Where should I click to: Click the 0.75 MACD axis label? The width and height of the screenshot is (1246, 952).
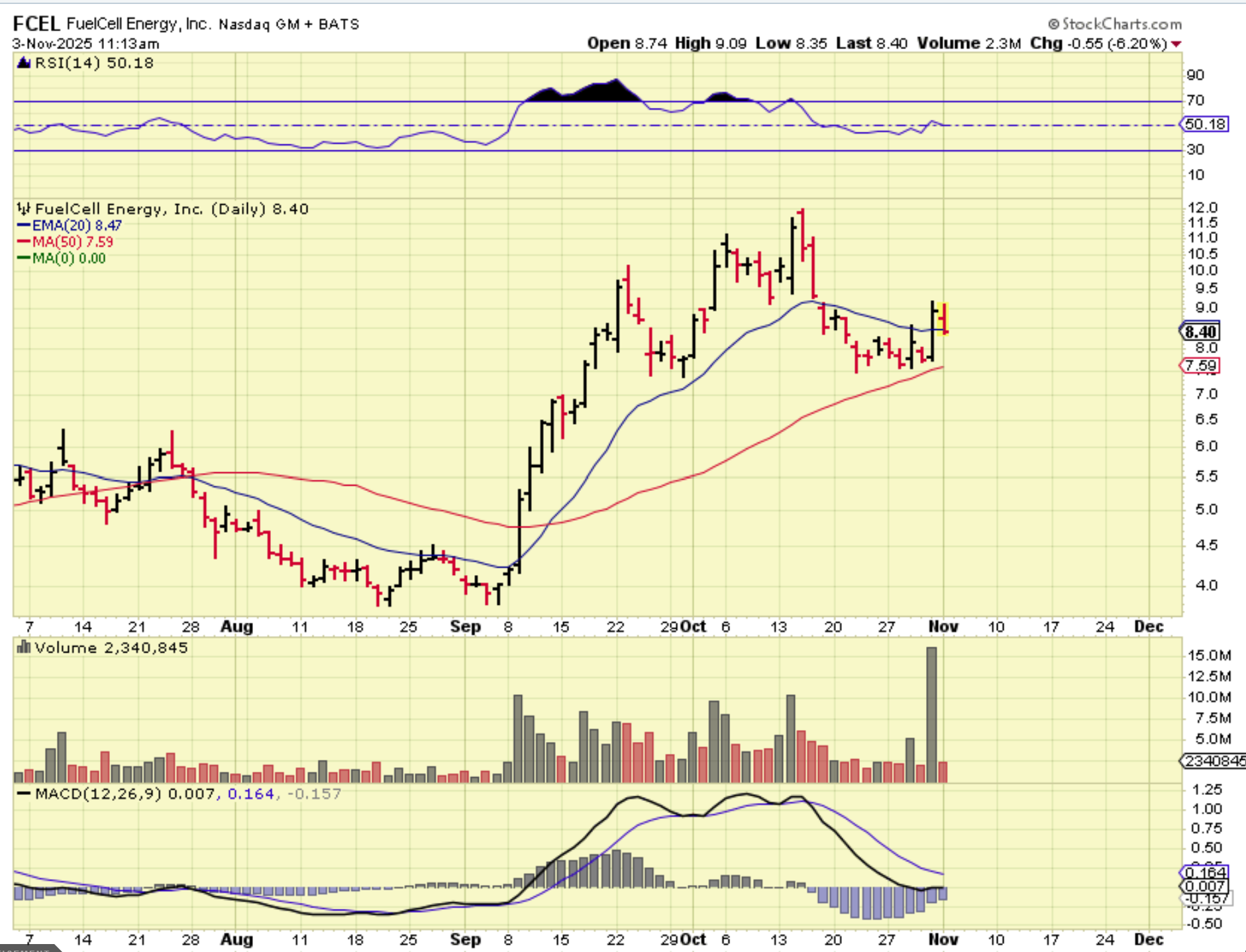click(x=1206, y=829)
